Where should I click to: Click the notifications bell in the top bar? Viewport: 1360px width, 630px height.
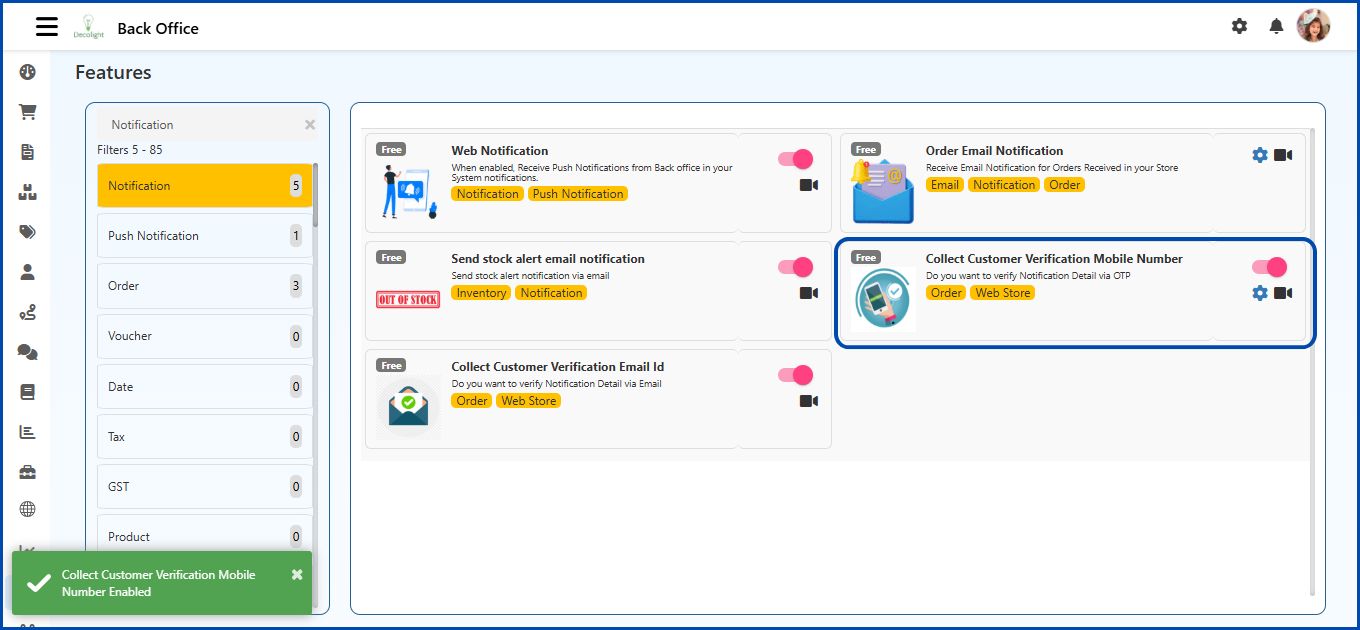click(1276, 26)
